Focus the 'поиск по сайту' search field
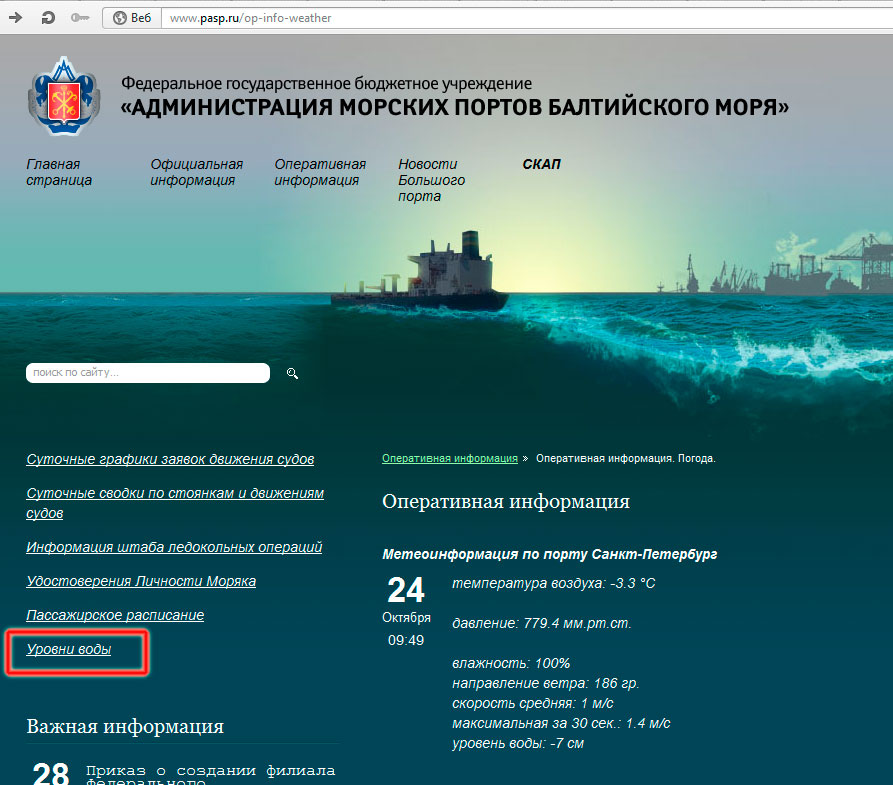The height and width of the screenshot is (785, 893). pos(147,373)
